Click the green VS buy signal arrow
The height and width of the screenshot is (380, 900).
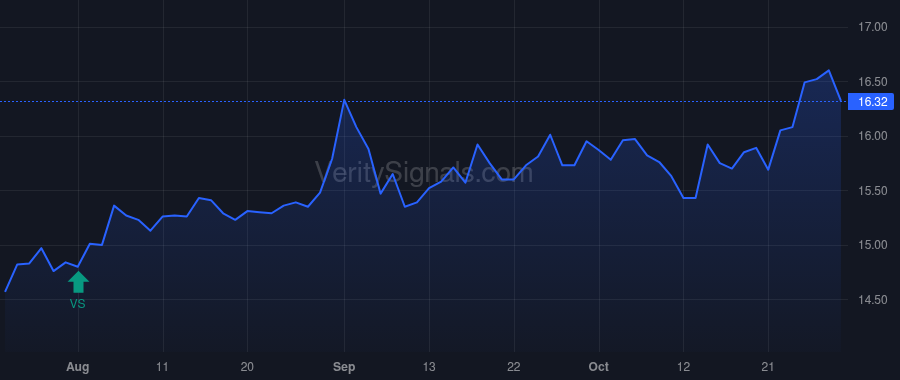click(x=78, y=282)
